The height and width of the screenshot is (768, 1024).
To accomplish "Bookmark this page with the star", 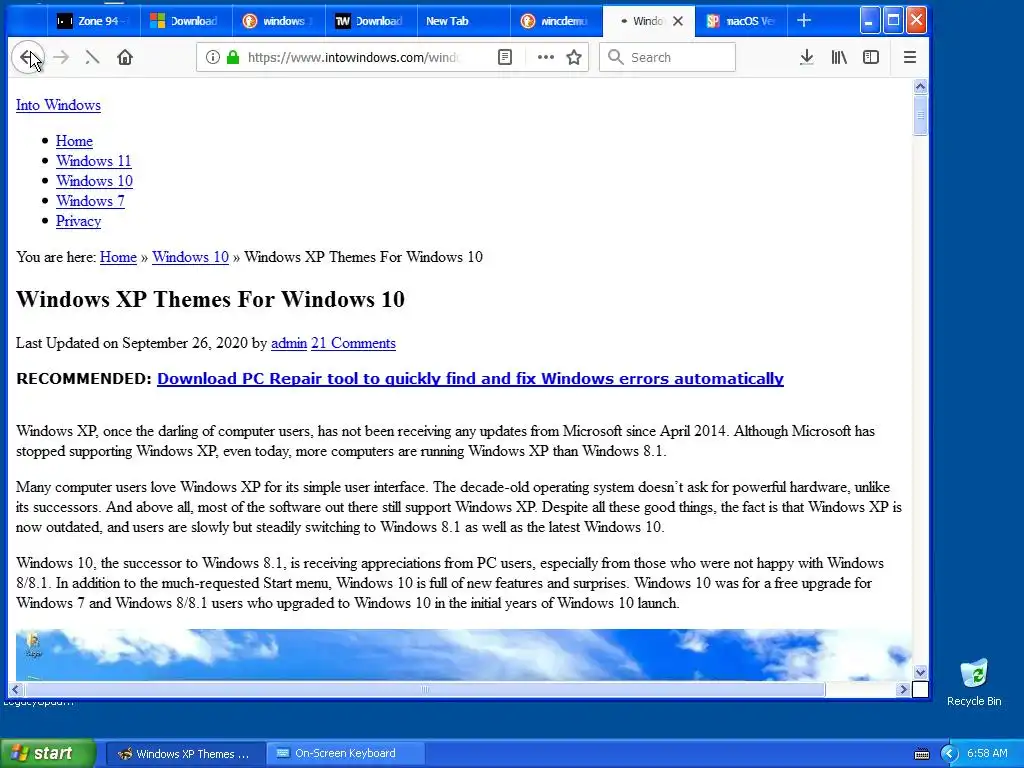I will 574,57.
